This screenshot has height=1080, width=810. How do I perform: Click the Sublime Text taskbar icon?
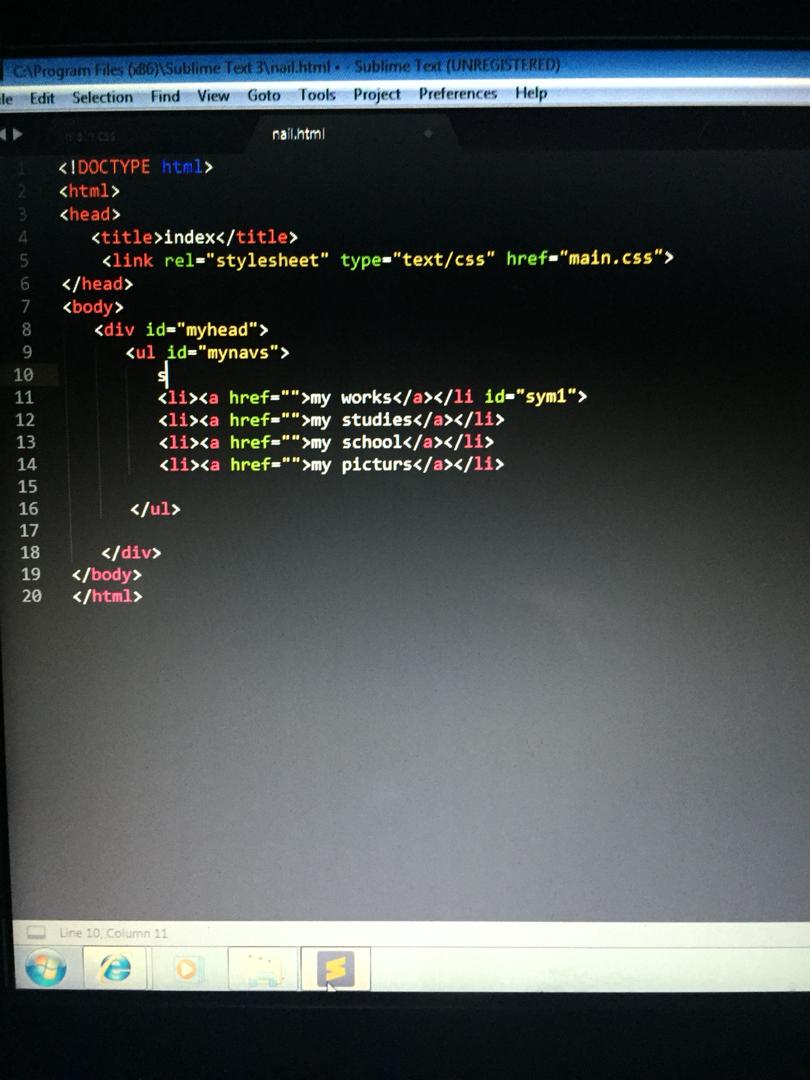pyautogui.click(x=335, y=968)
